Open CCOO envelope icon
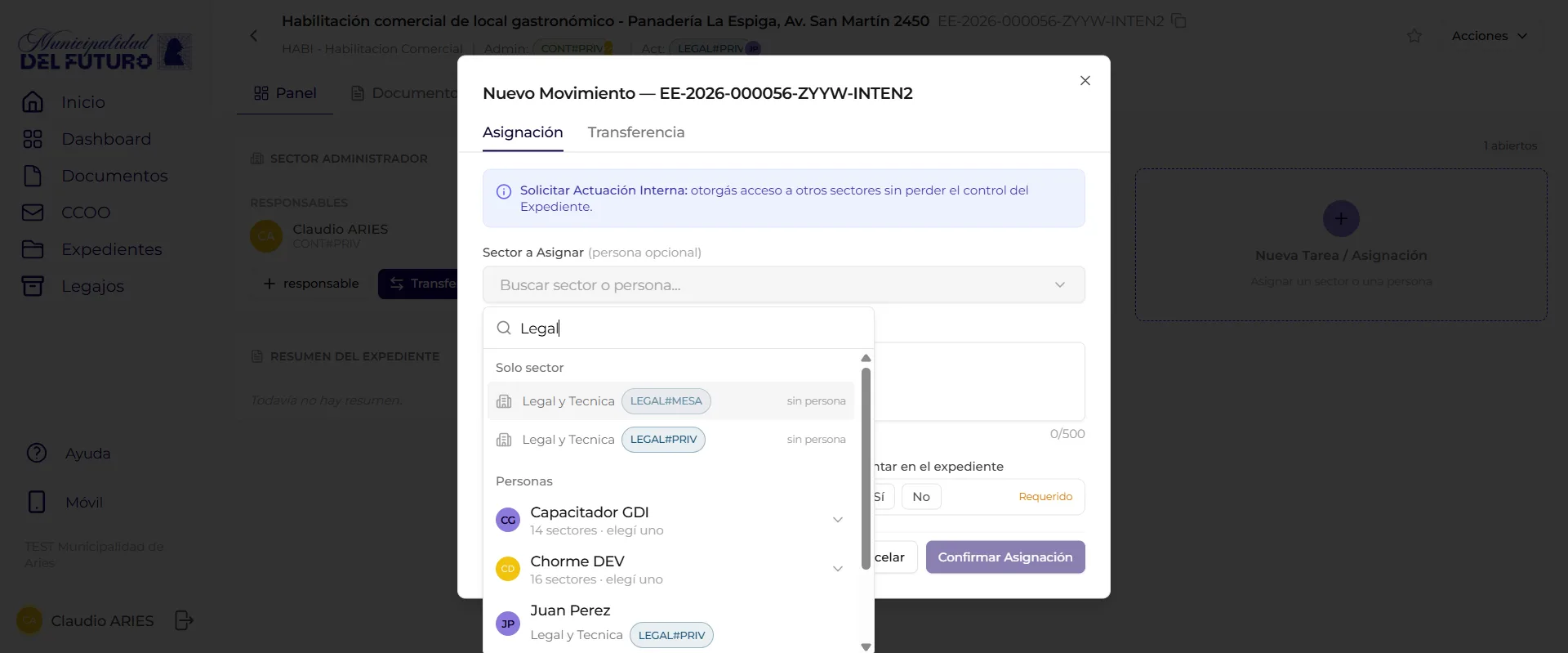Image resolution: width=1568 pixels, height=653 pixels. (x=33, y=212)
